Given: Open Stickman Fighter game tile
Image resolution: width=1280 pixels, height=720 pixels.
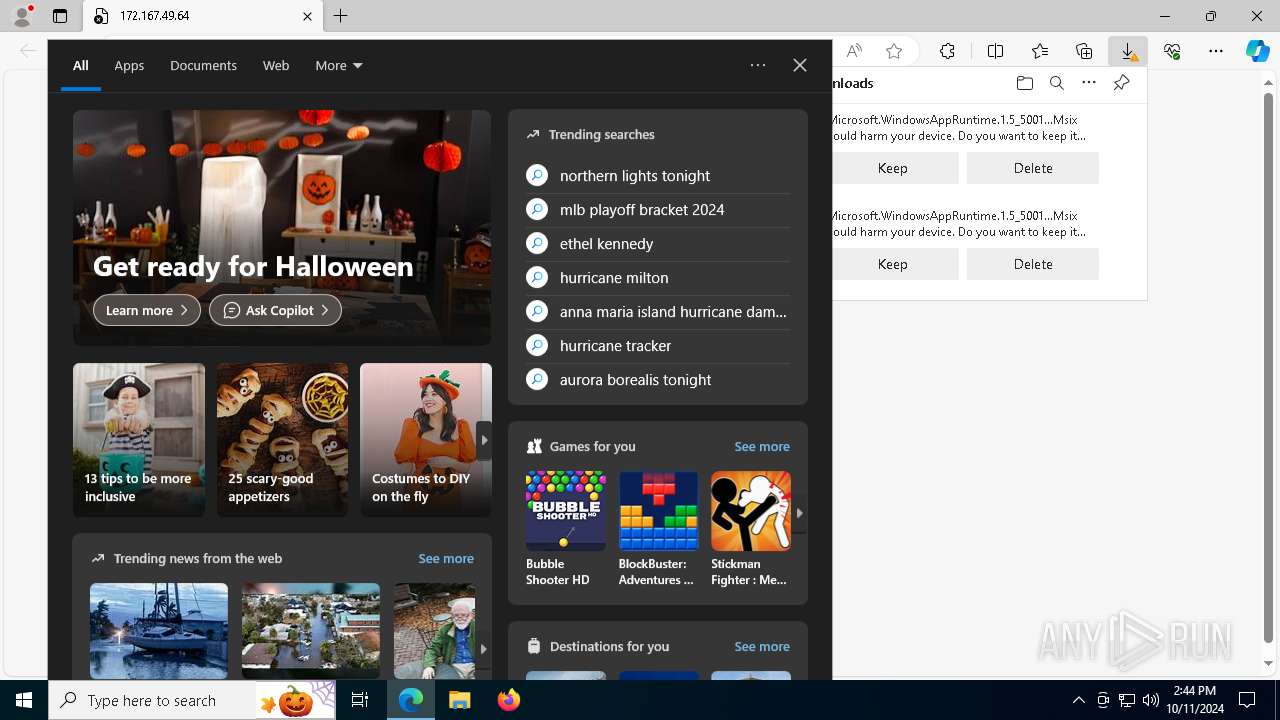Looking at the screenshot, I should coord(750,529).
